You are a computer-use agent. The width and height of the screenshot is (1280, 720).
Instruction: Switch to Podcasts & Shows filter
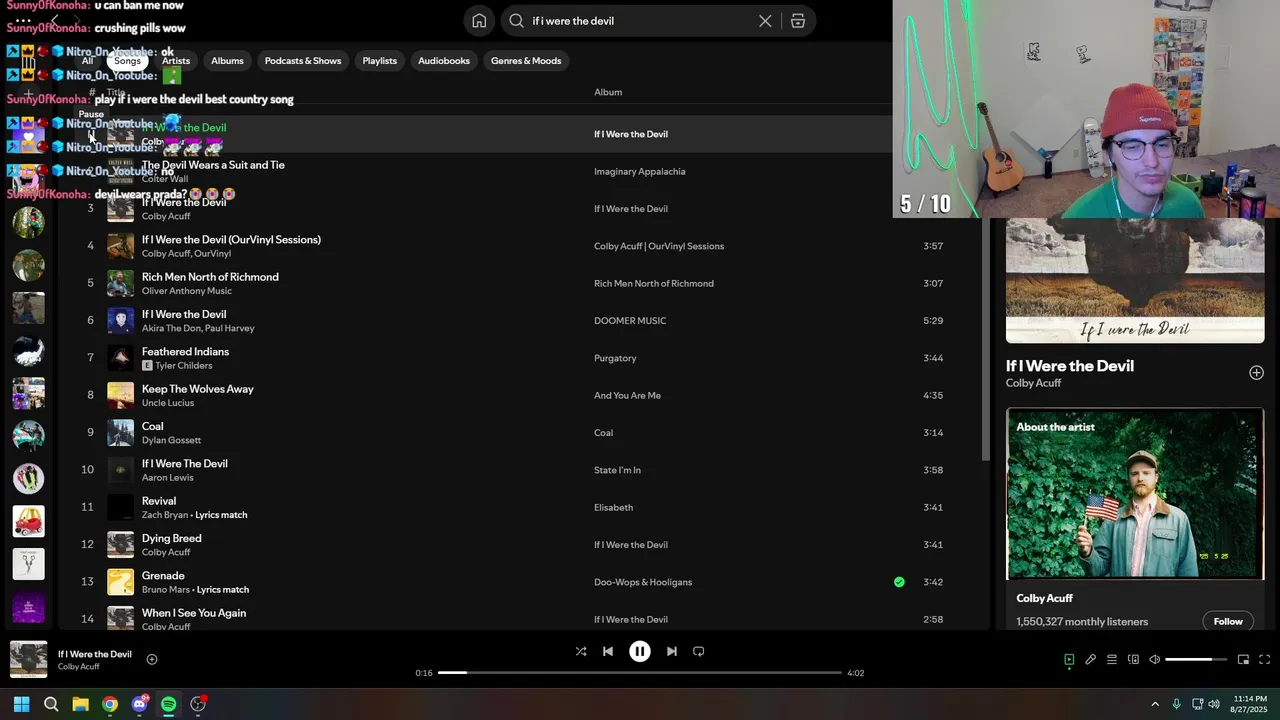click(x=303, y=61)
